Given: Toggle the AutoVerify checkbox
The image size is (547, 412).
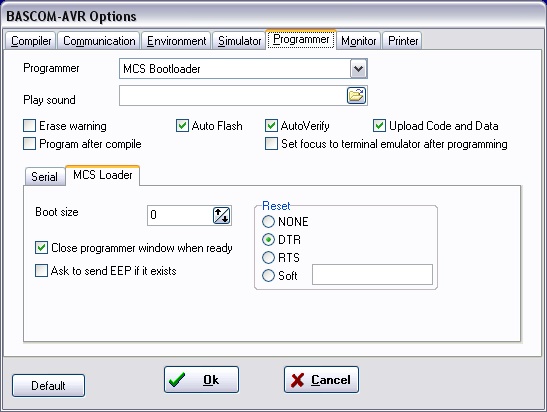Looking at the screenshot, I should (271, 126).
